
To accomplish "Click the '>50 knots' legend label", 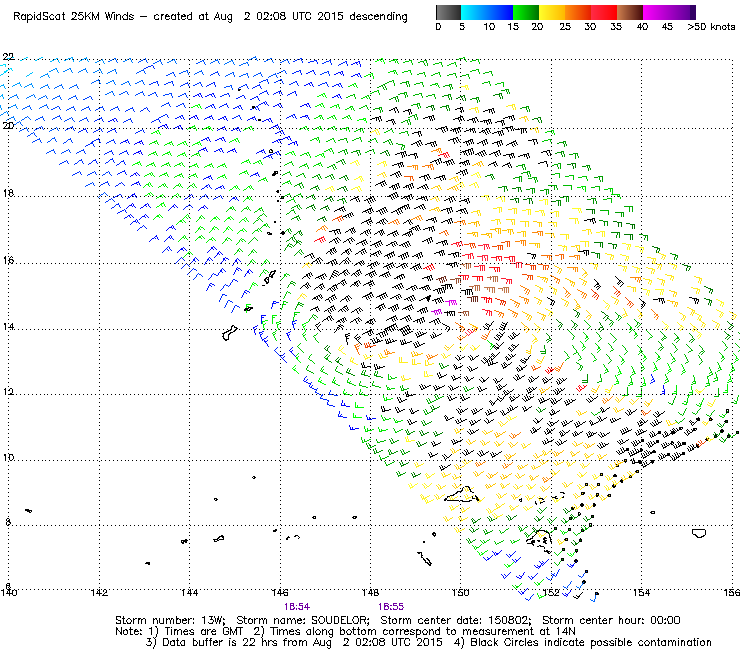I will [711, 27].
